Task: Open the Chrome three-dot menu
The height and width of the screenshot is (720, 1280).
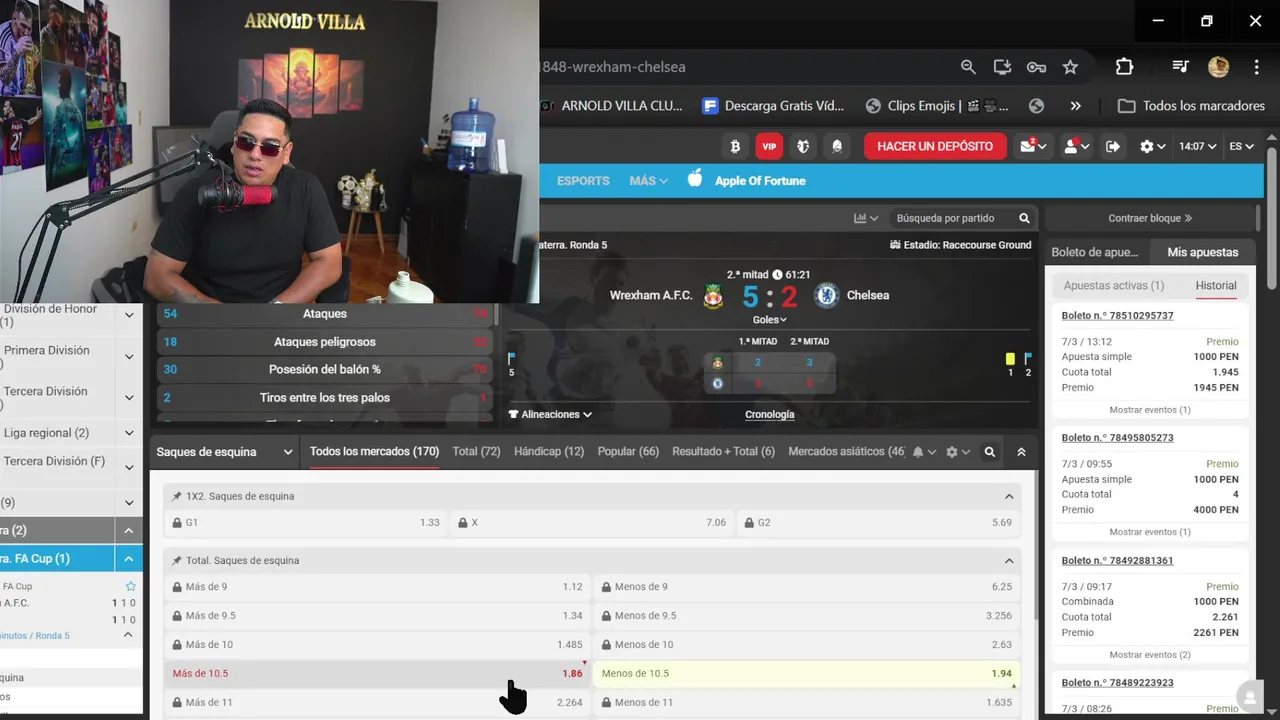Action: 1257,67
